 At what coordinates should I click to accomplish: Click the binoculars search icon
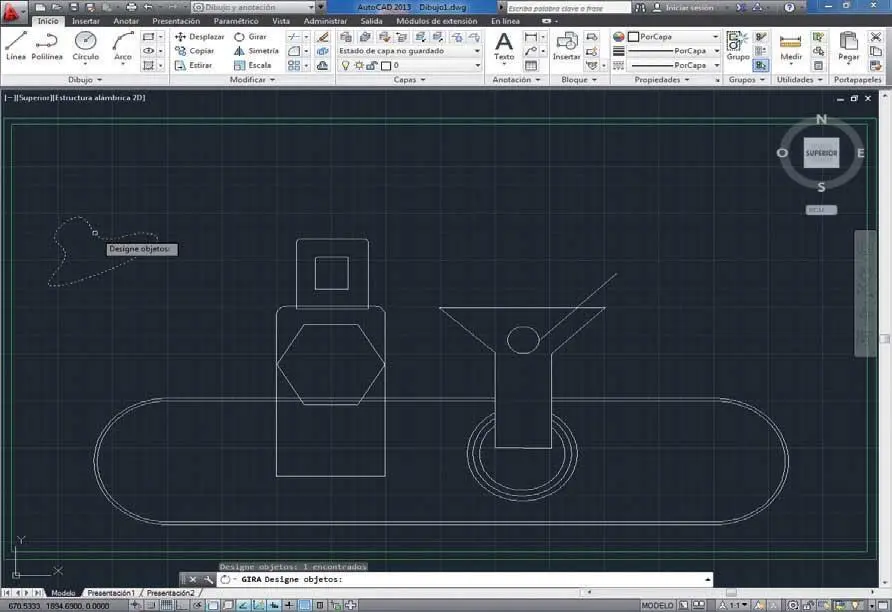click(x=641, y=7)
